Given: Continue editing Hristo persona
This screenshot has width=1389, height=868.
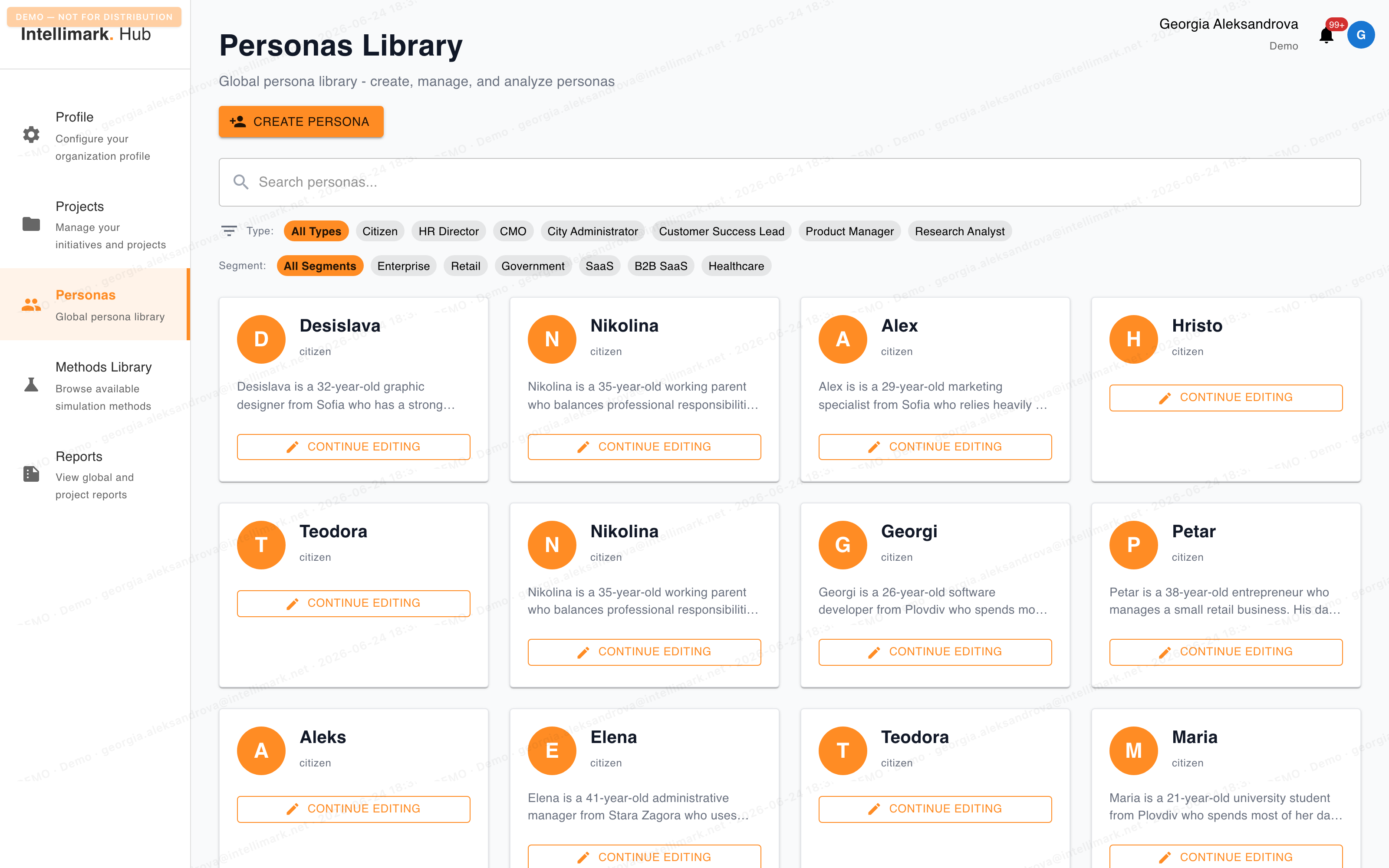Looking at the screenshot, I should click(x=1226, y=397).
